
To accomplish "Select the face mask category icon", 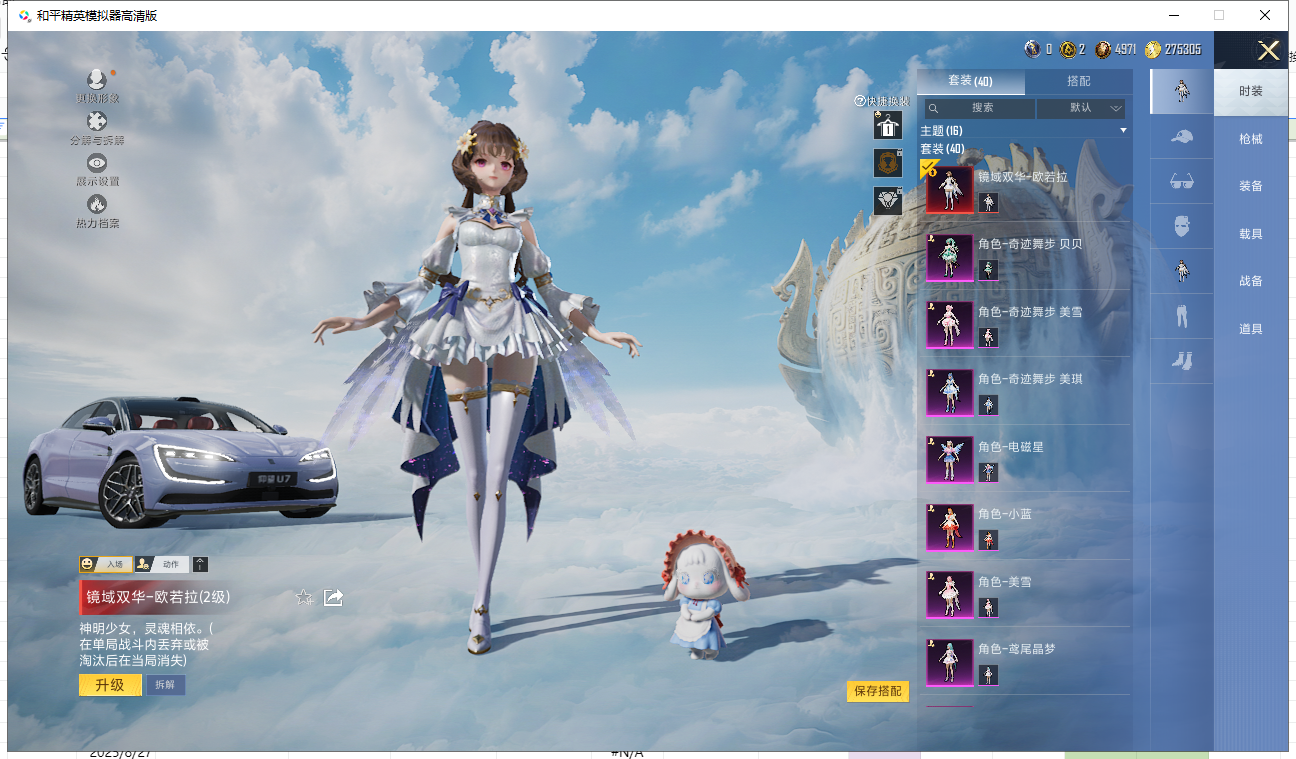I will click(x=1181, y=227).
